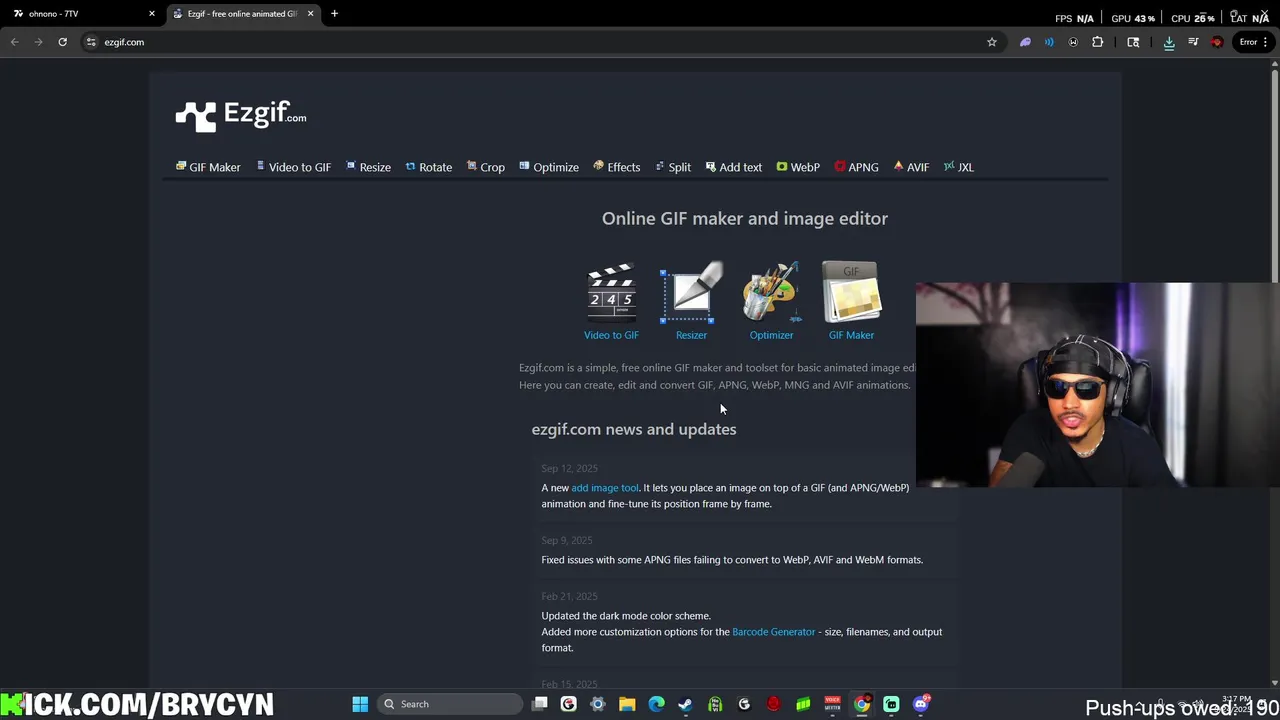Open Voicemeeter from the taskbar
The width and height of the screenshot is (1280, 720).
click(832, 704)
